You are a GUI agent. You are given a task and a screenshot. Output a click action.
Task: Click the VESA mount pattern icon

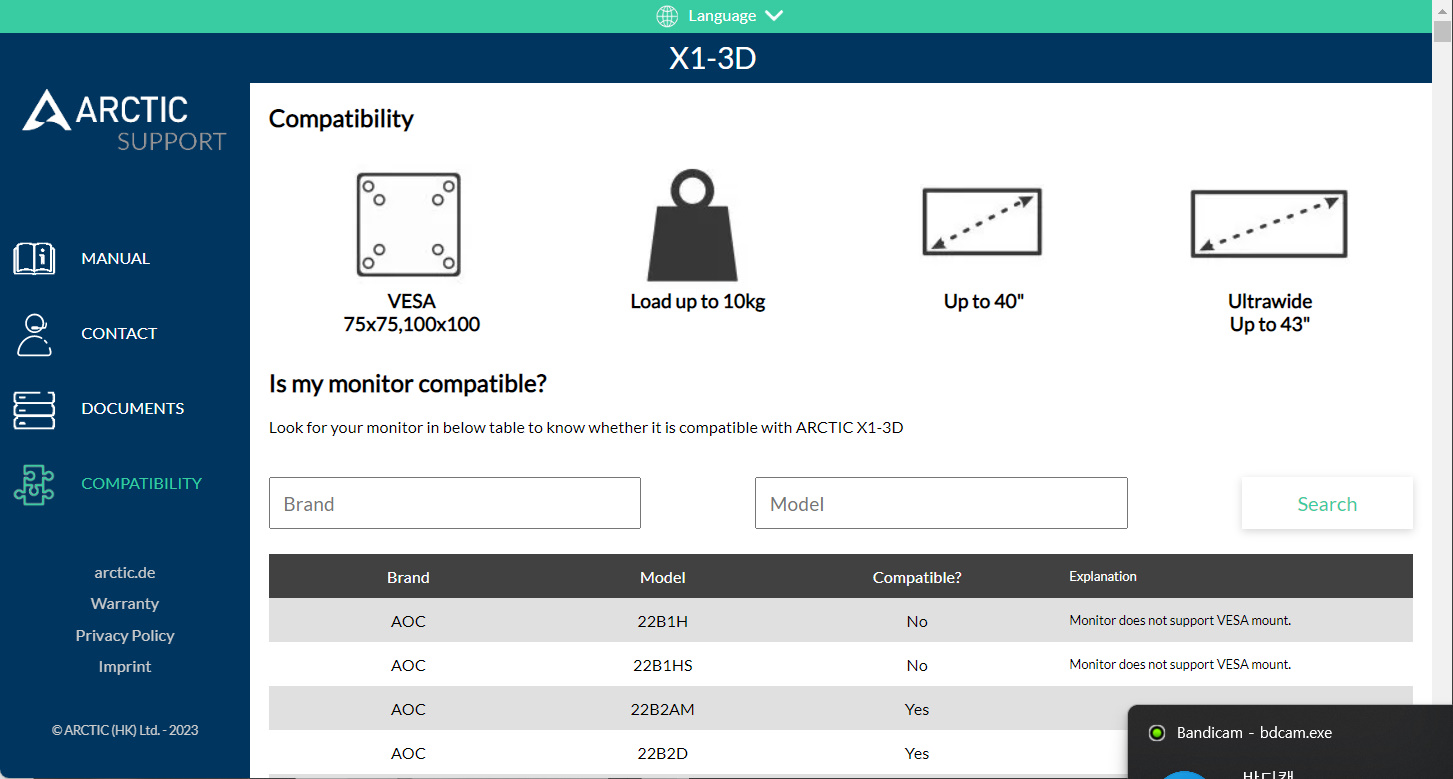point(409,225)
